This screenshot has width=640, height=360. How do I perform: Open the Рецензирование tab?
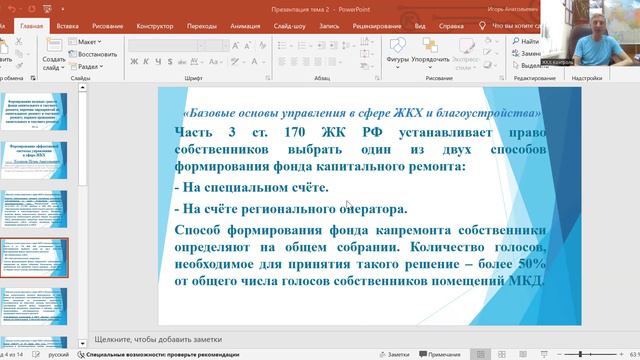coord(377,26)
